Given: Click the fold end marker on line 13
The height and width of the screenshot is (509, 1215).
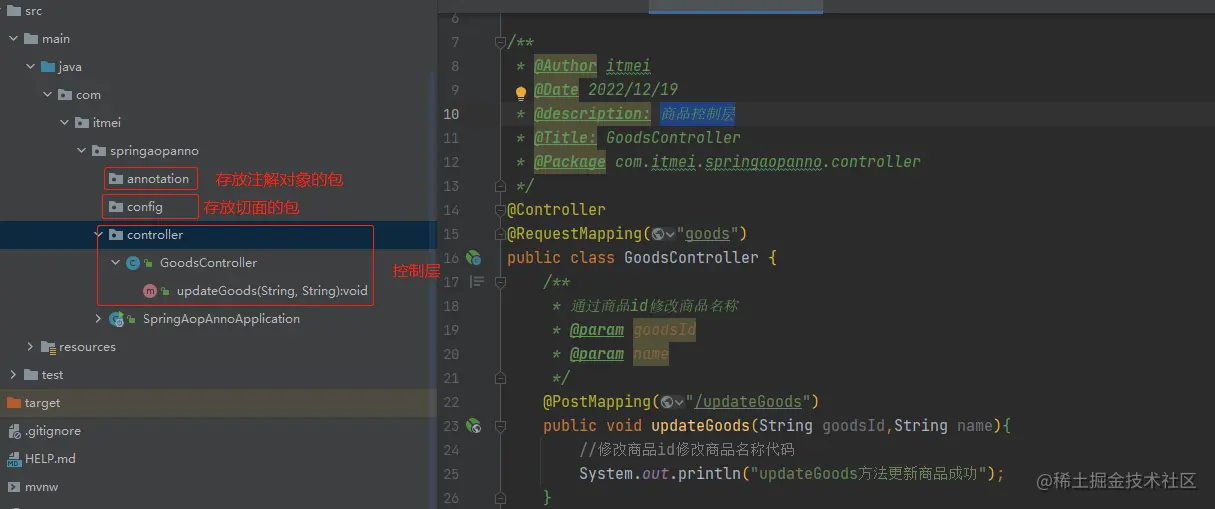Looking at the screenshot, I should coord(500,186).
